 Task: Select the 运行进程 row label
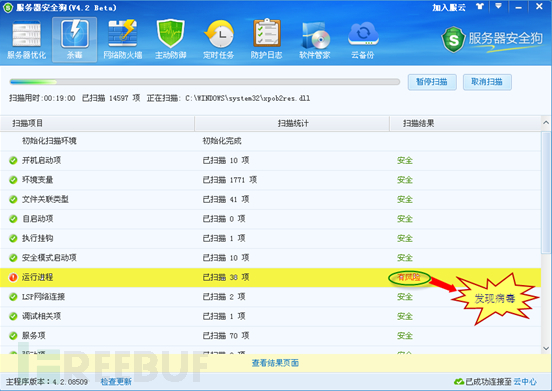37,277
